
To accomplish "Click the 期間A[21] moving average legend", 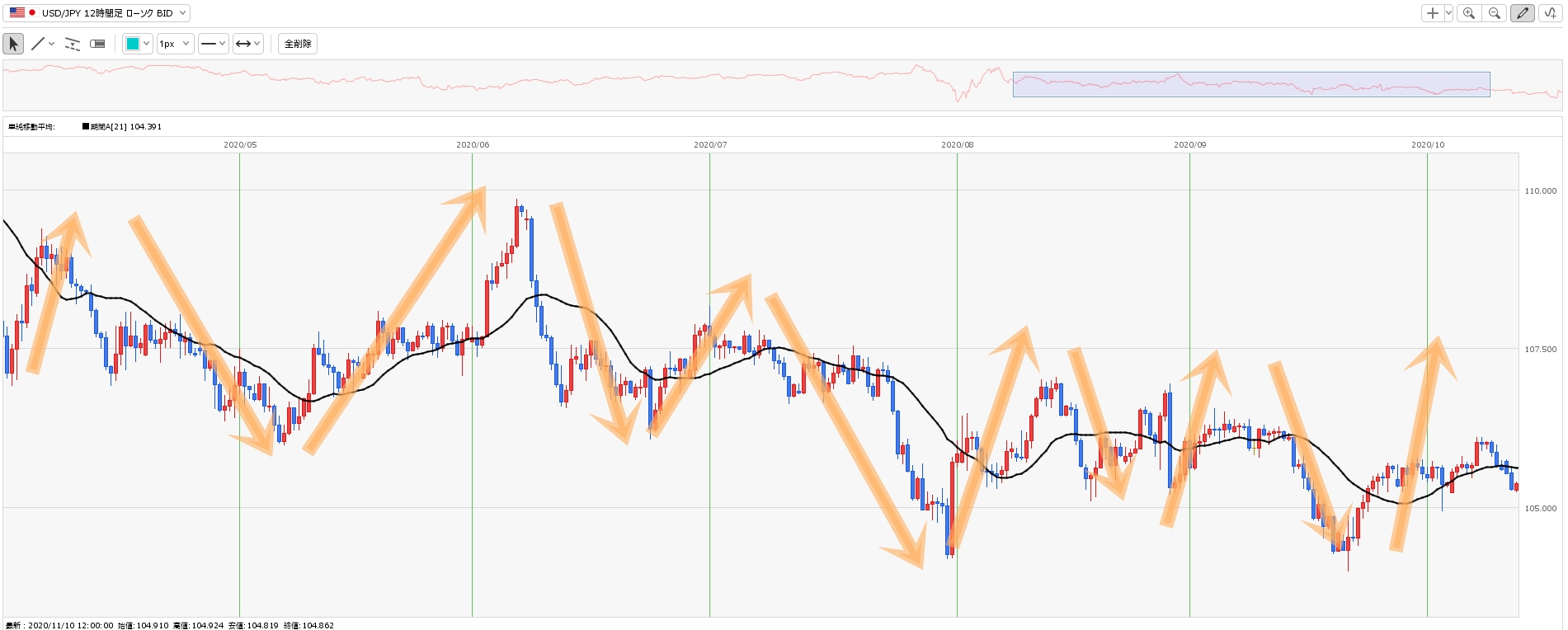I will [122, 127].
